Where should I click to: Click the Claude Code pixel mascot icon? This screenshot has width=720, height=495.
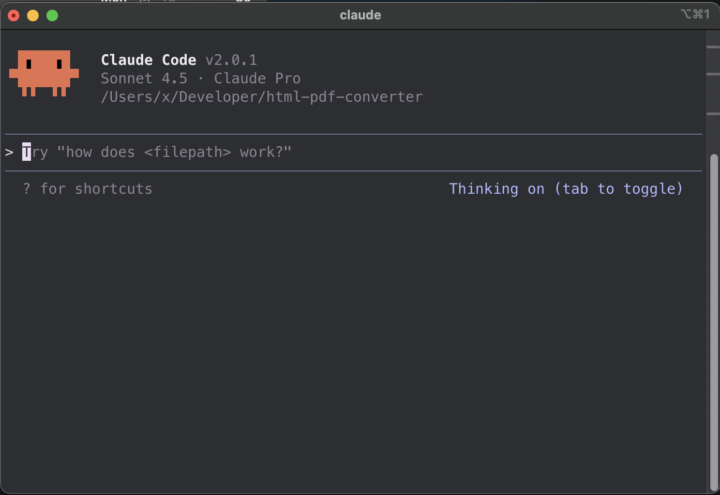[x=43, y=72]
